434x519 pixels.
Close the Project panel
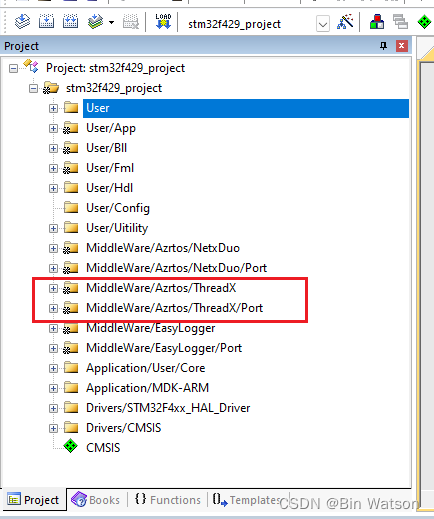pyautogui.click(x=401, y=46)
